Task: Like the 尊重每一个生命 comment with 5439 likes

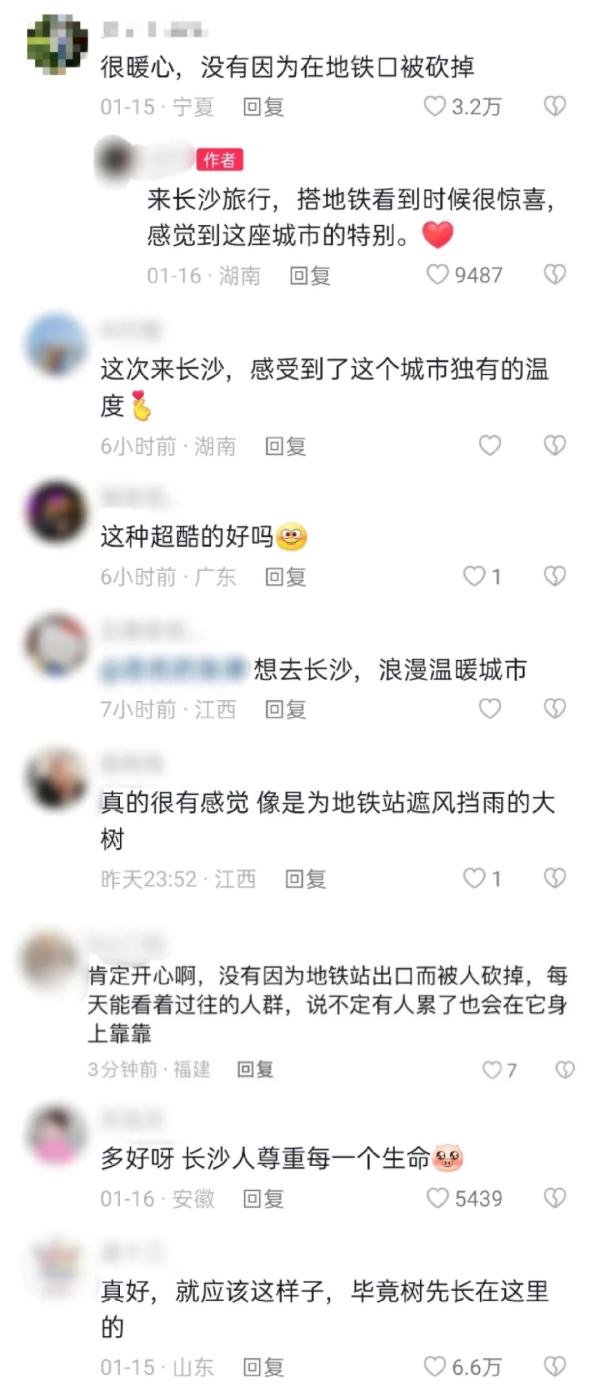Action: coord(438,1198)
